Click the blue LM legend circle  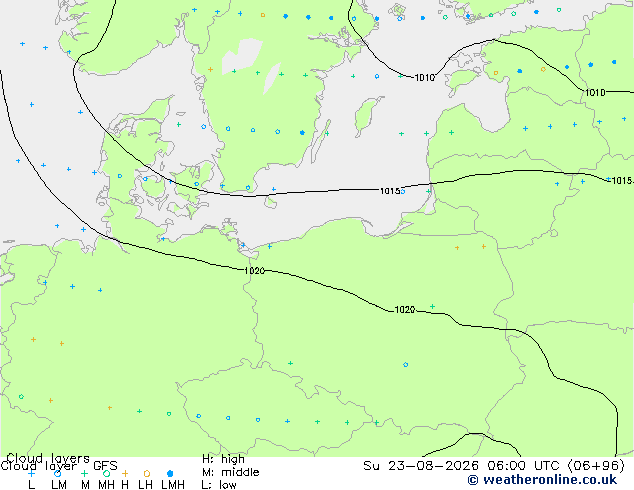[x=58, y=473]
